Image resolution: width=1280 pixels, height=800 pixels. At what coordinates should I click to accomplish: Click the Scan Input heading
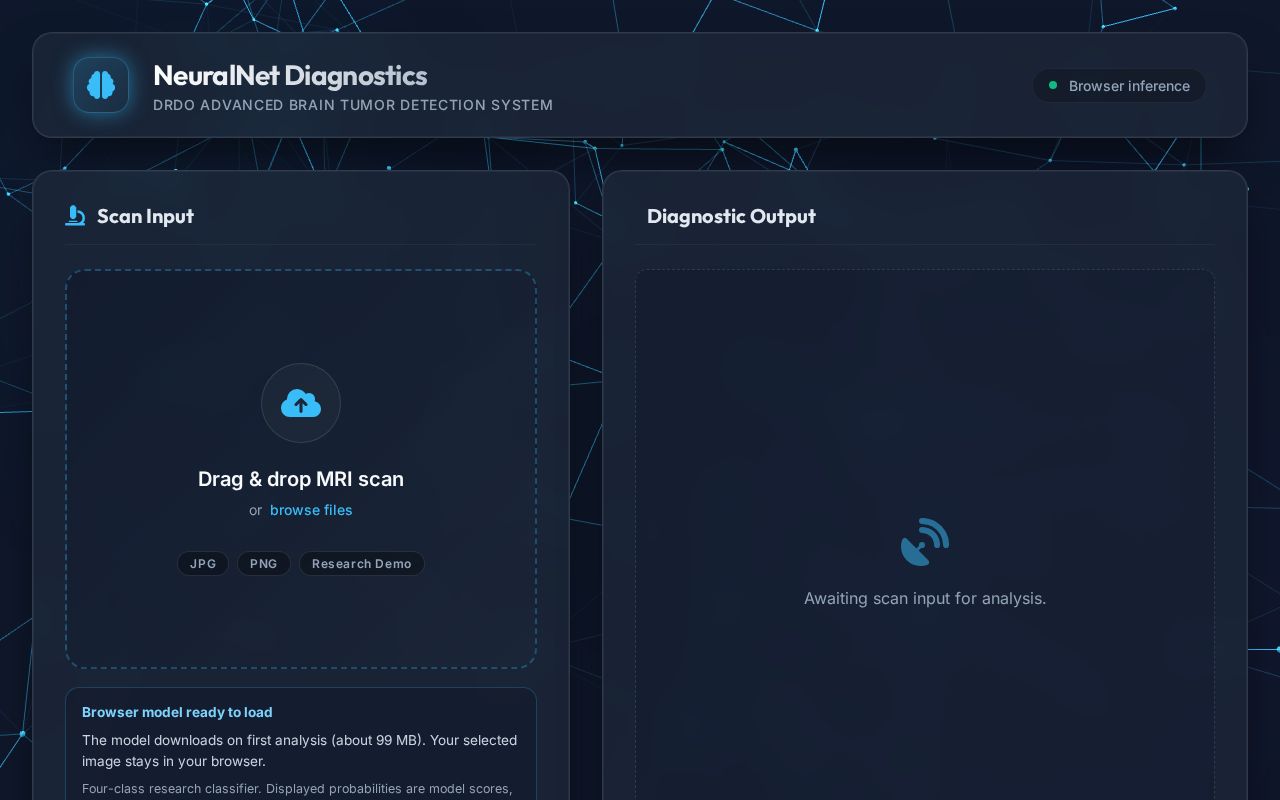tap(145, 216)
